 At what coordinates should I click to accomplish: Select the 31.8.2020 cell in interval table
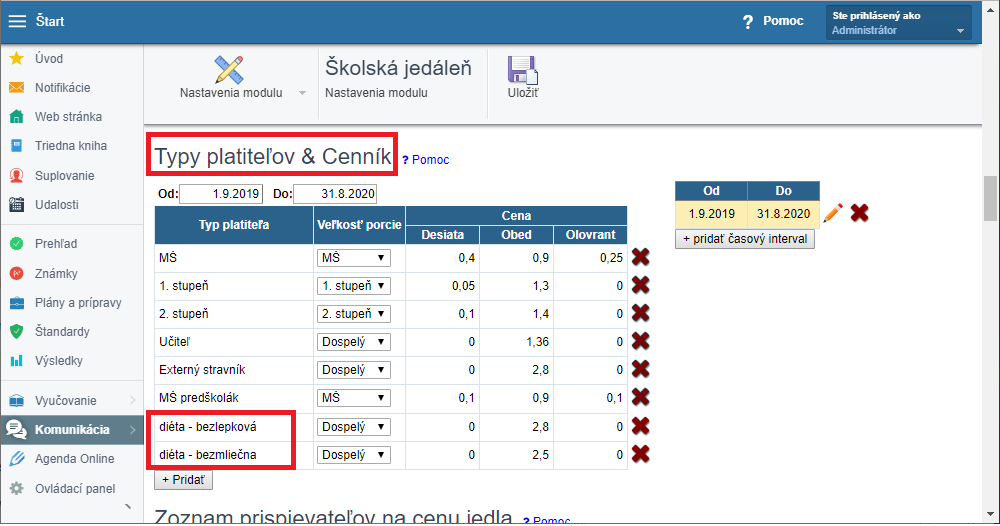(783, 214)
